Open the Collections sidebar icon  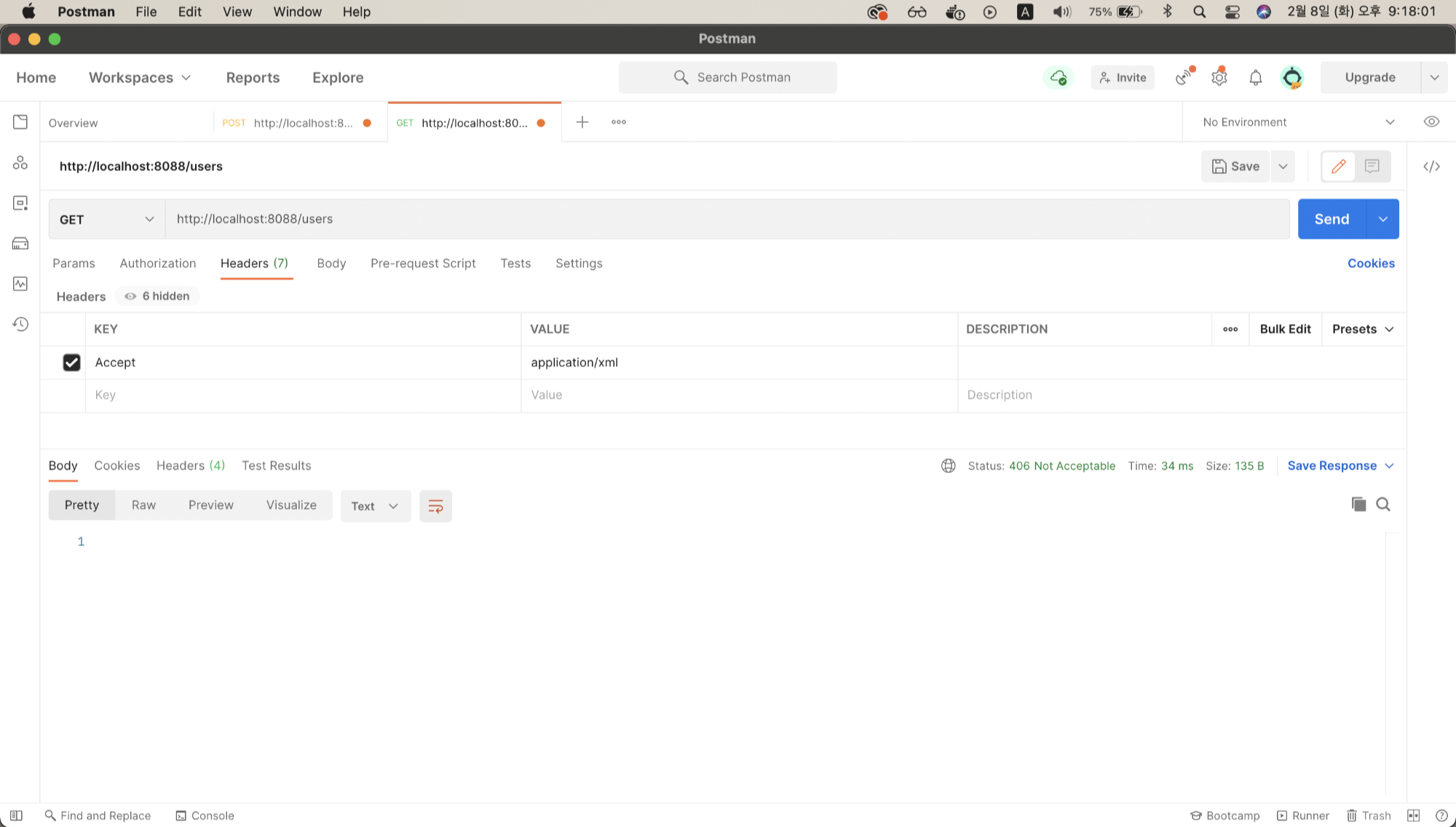(x=20, y=122)
